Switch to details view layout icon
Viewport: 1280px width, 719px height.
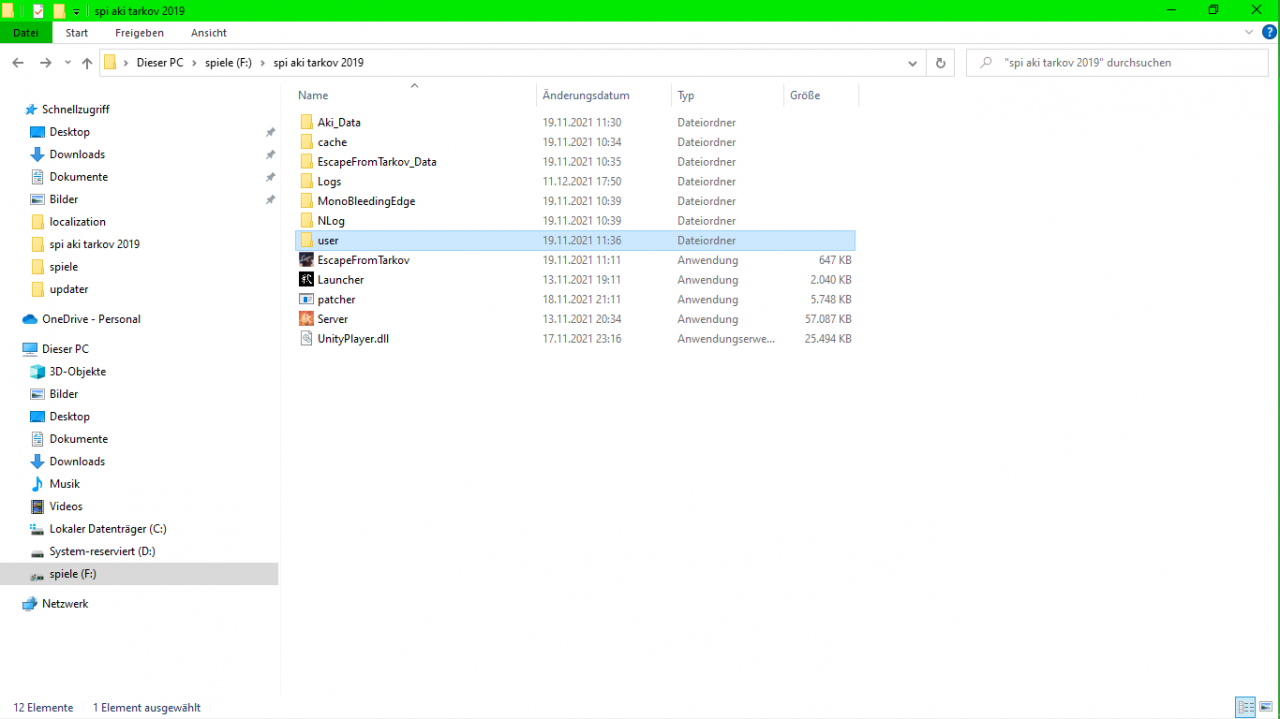click(1245, 707)
